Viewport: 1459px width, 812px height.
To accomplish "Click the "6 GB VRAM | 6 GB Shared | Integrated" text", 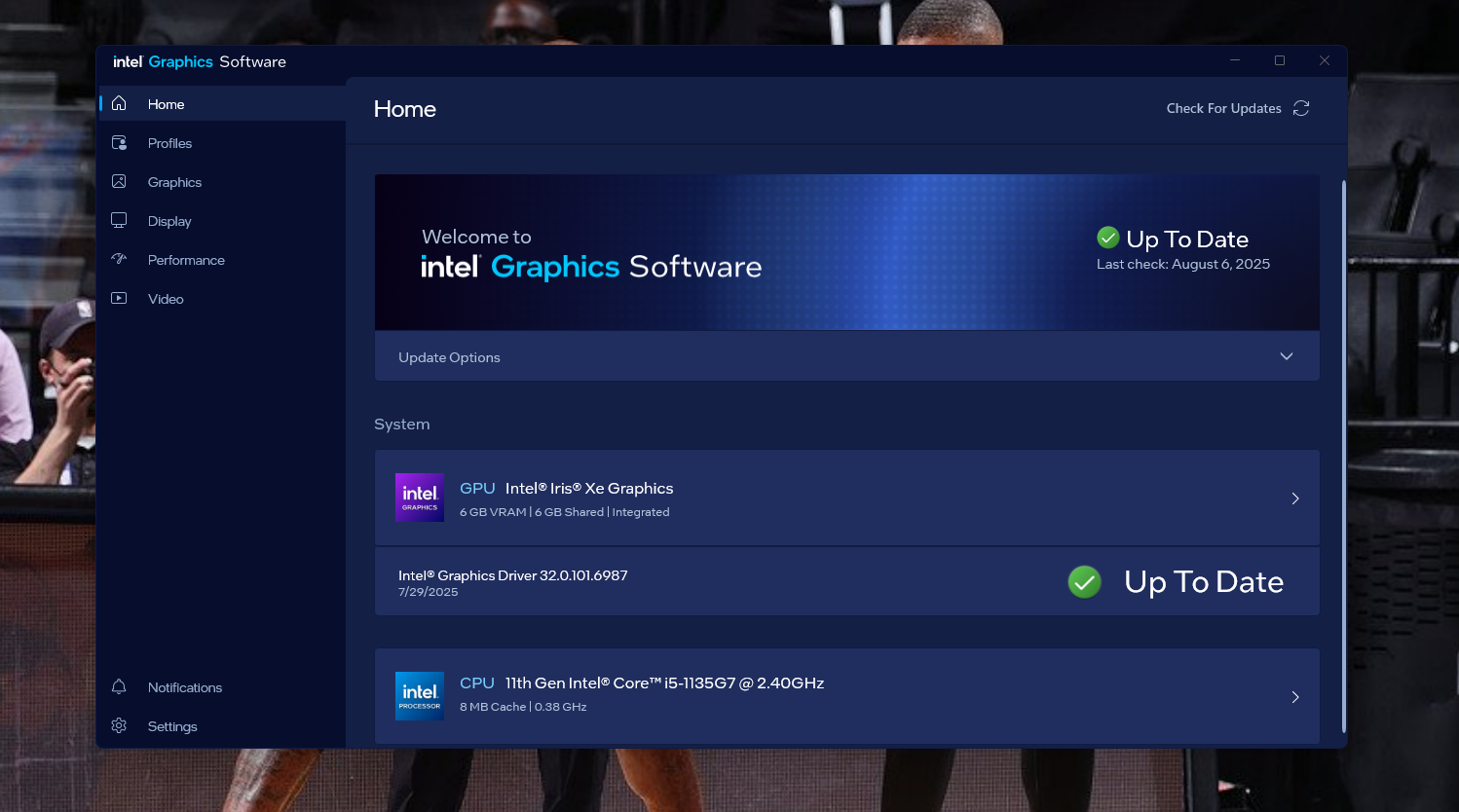I will click(565, 512).
